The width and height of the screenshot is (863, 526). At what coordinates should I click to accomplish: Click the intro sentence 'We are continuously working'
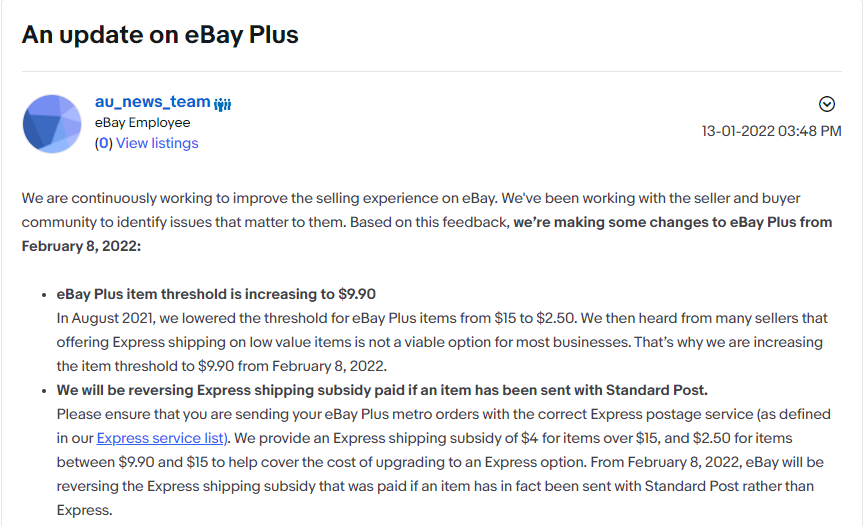pyautogui.click(x=260, y=198)
